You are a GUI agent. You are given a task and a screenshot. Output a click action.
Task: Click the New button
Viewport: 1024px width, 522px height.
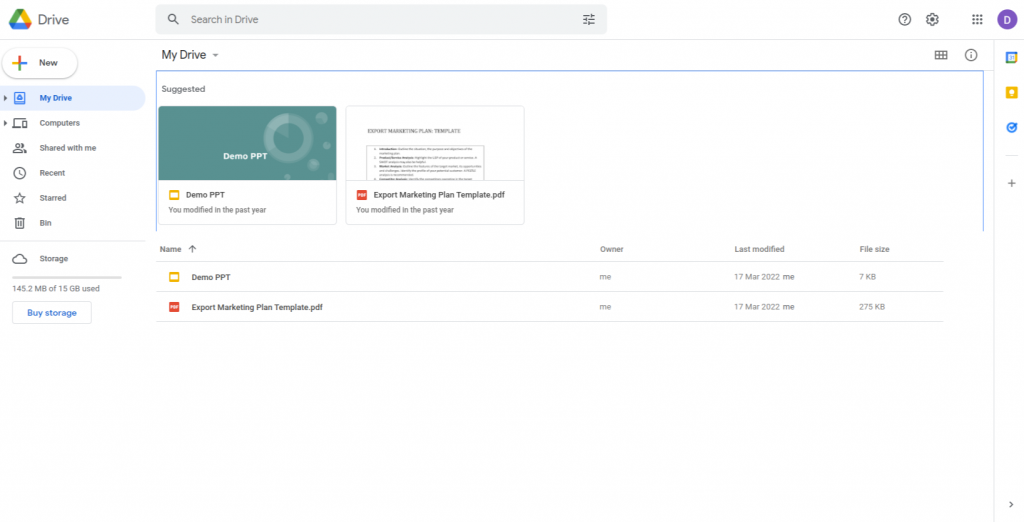pyautogui.click(x=40, y=63)
